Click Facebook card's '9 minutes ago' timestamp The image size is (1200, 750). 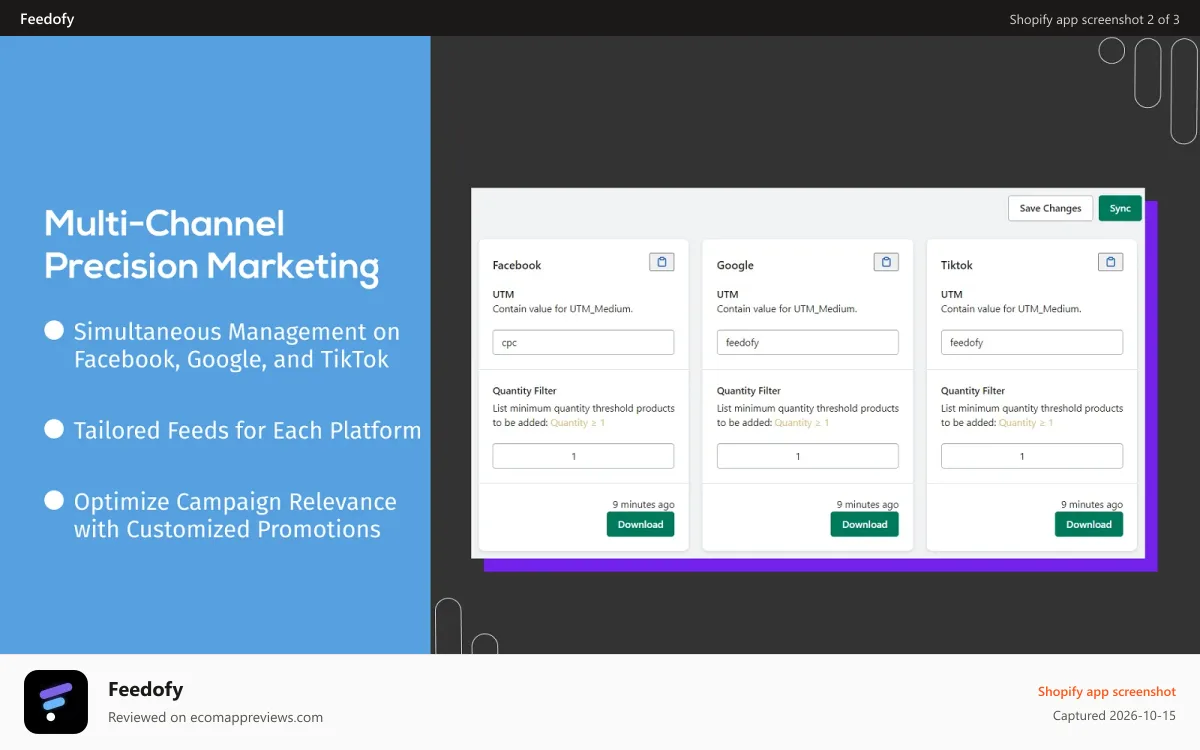[643, 504]
